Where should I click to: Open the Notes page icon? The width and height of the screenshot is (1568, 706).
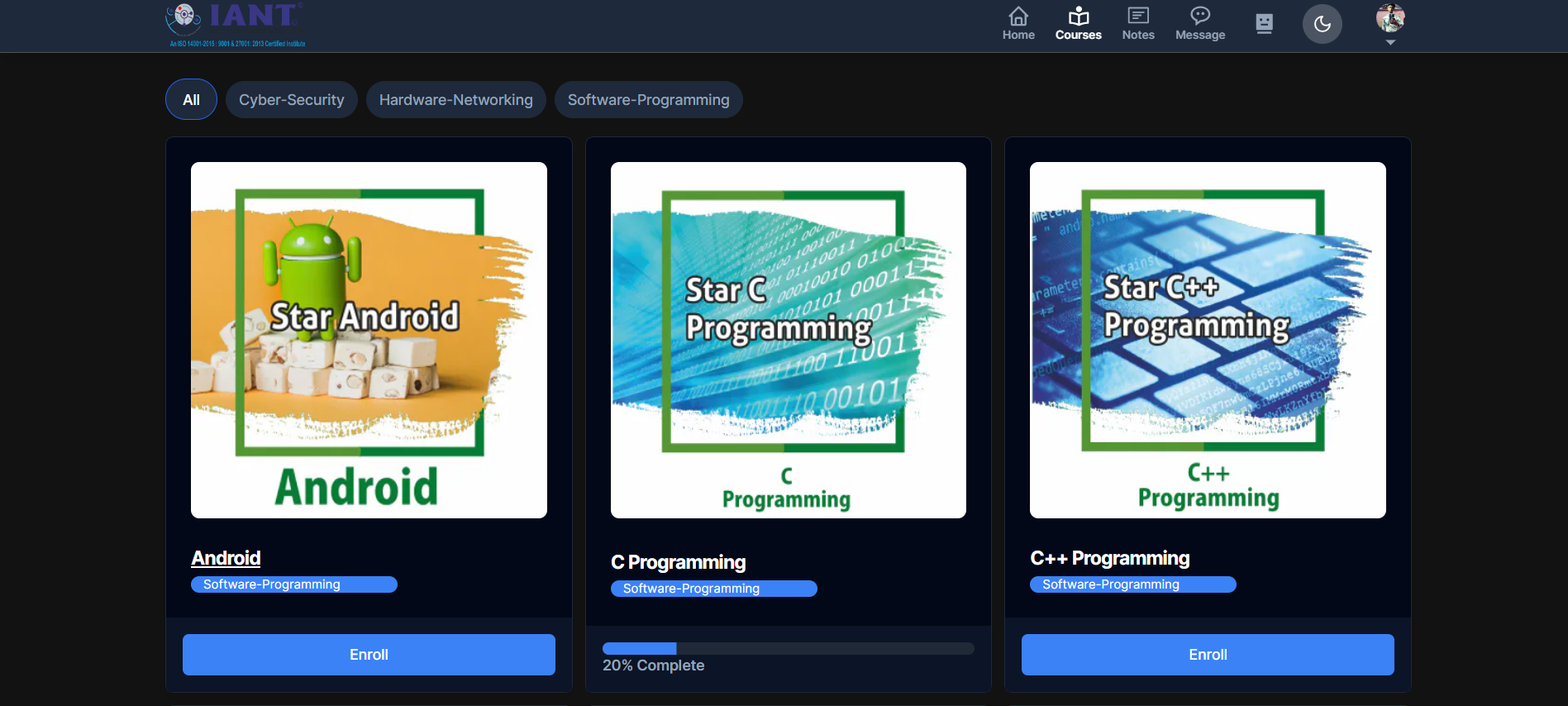(1137, 23)
